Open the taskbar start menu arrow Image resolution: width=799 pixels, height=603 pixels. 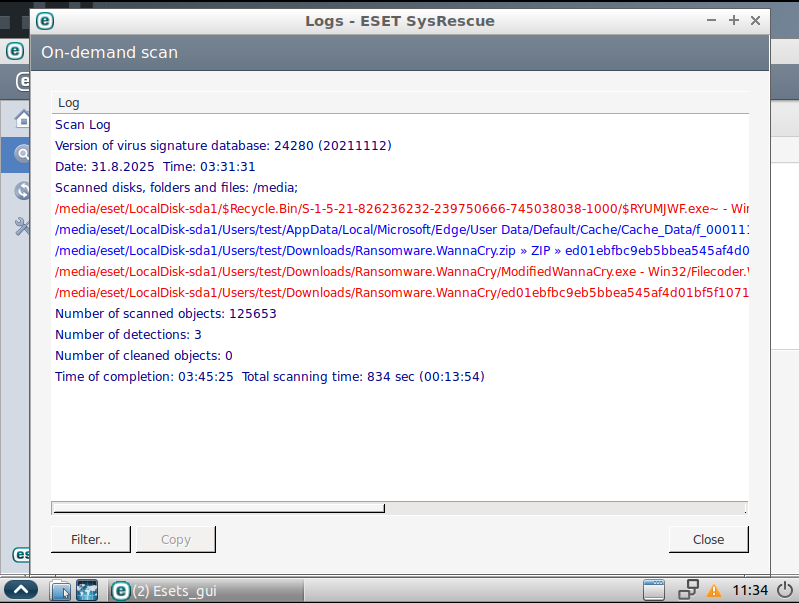[21, 590]
